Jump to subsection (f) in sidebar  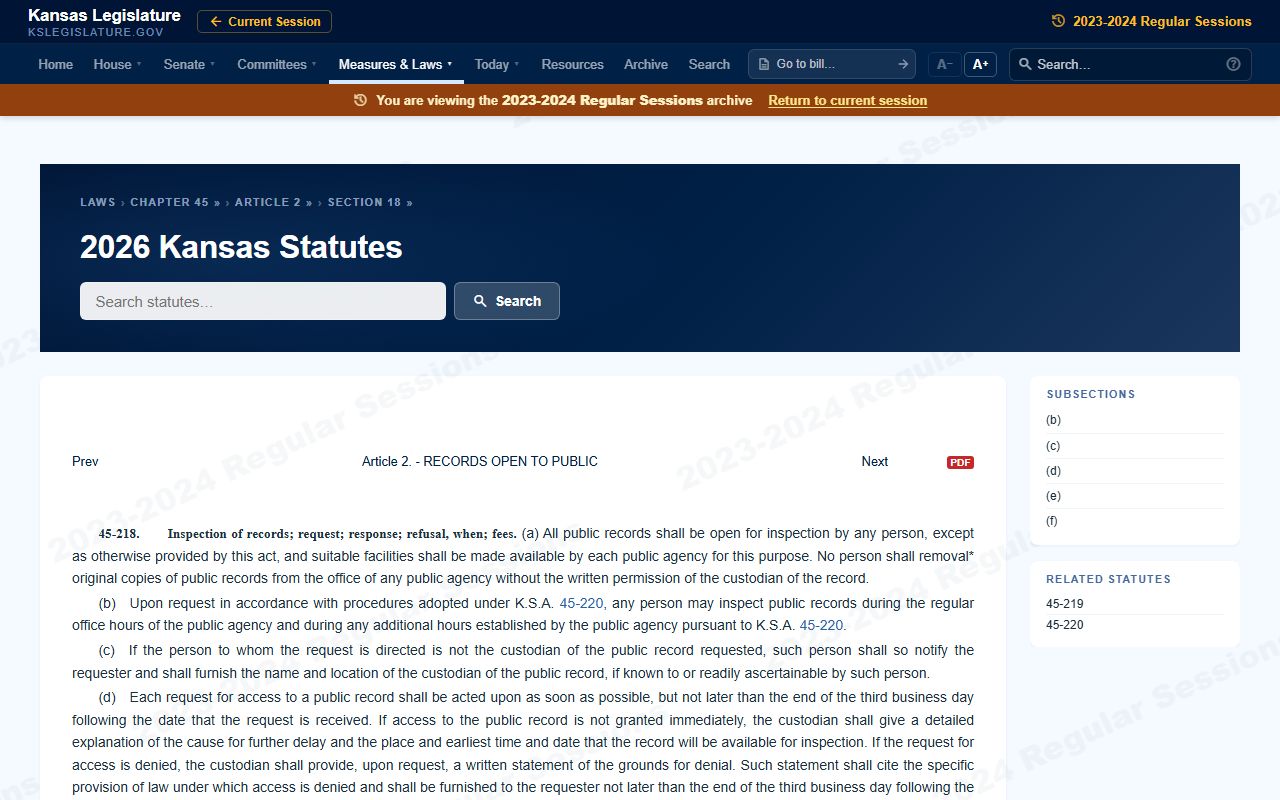point(1134,521)
